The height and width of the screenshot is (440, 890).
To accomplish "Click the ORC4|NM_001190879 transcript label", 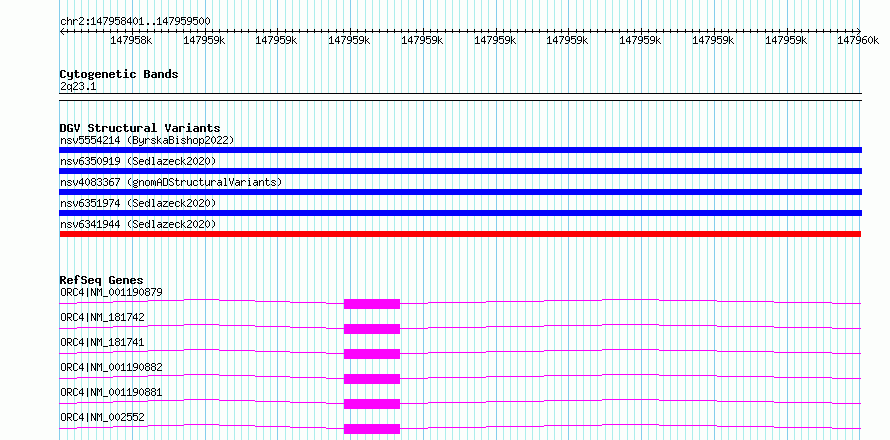I will 111,292.
